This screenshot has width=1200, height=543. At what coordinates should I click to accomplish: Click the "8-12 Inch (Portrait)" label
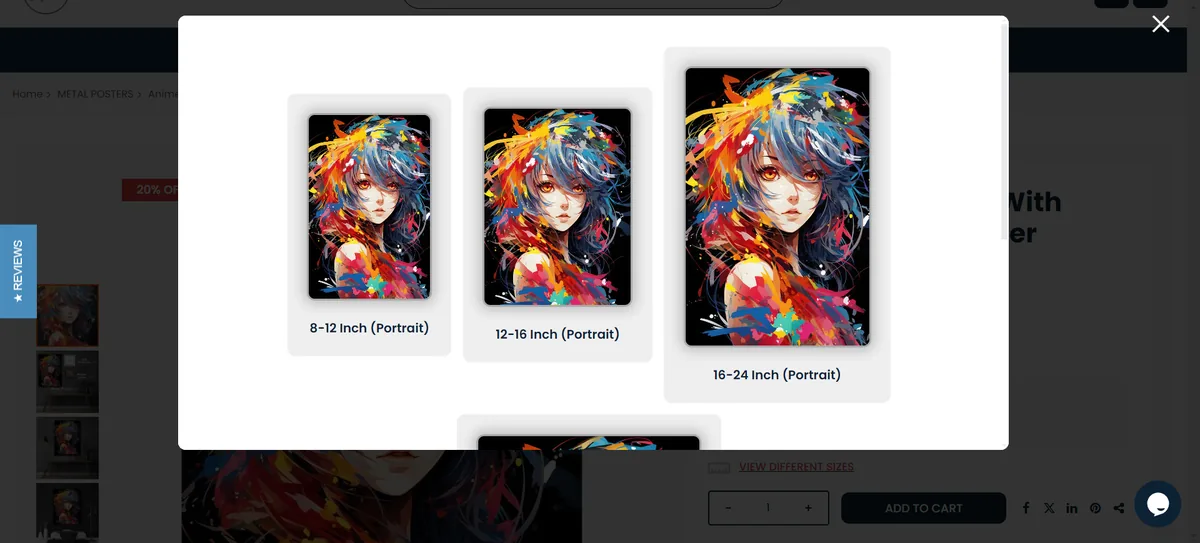[369, 328]
